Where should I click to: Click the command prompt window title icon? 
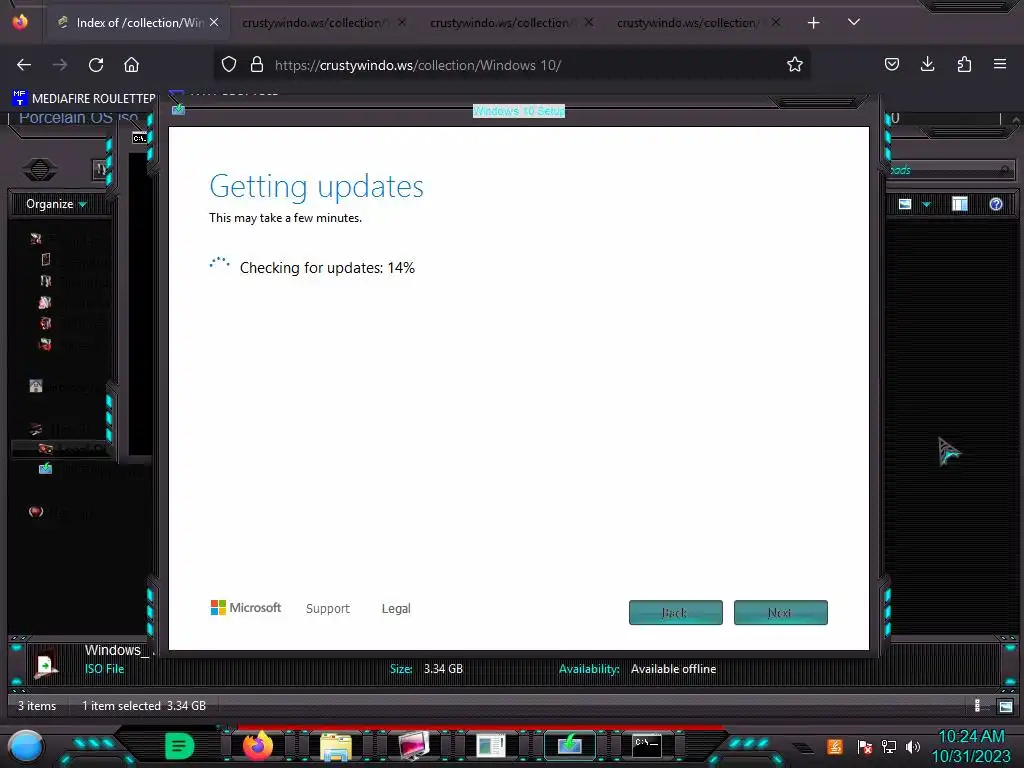coord(139,138)
